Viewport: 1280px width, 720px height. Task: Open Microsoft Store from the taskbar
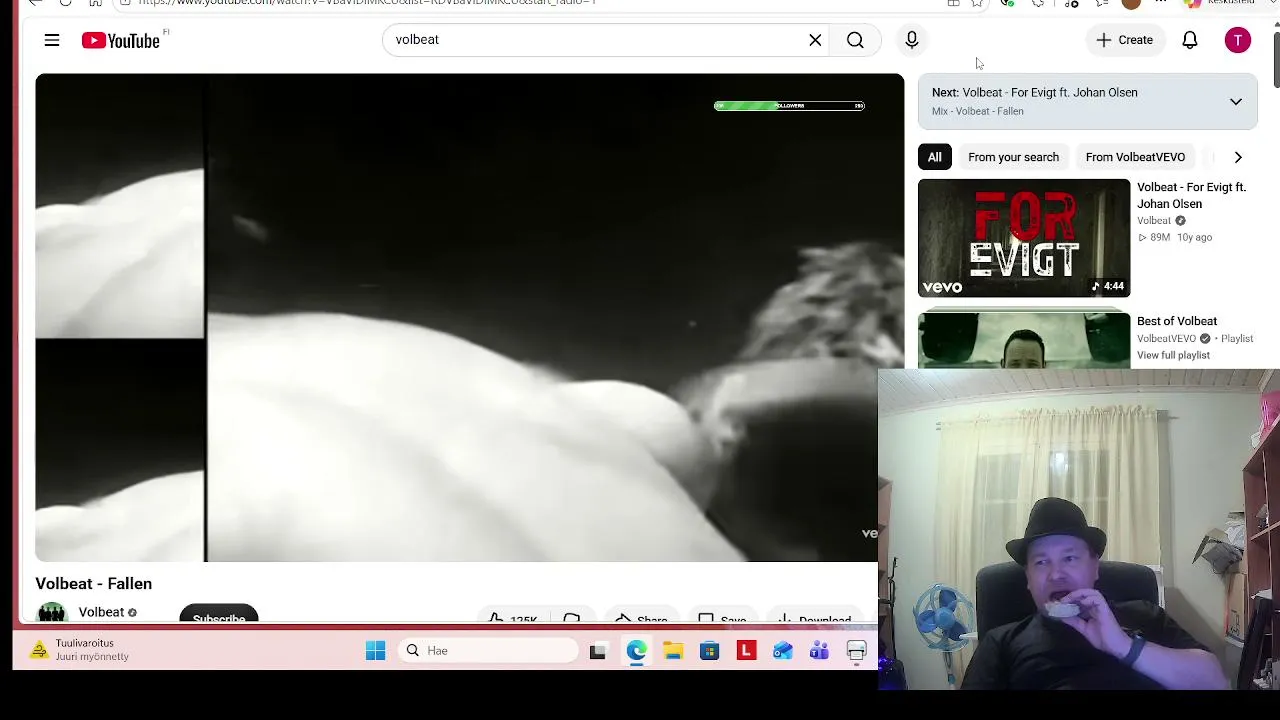click(x=709, y=651)
